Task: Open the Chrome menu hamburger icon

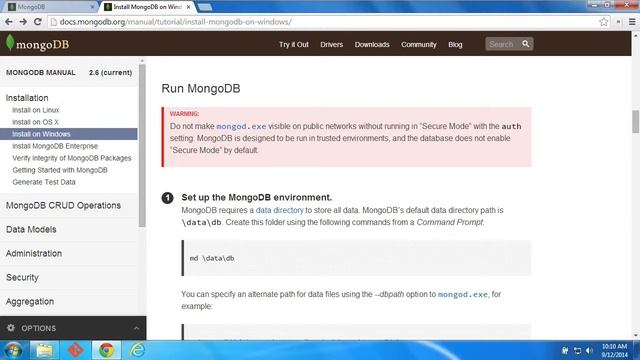Action: 632,22
